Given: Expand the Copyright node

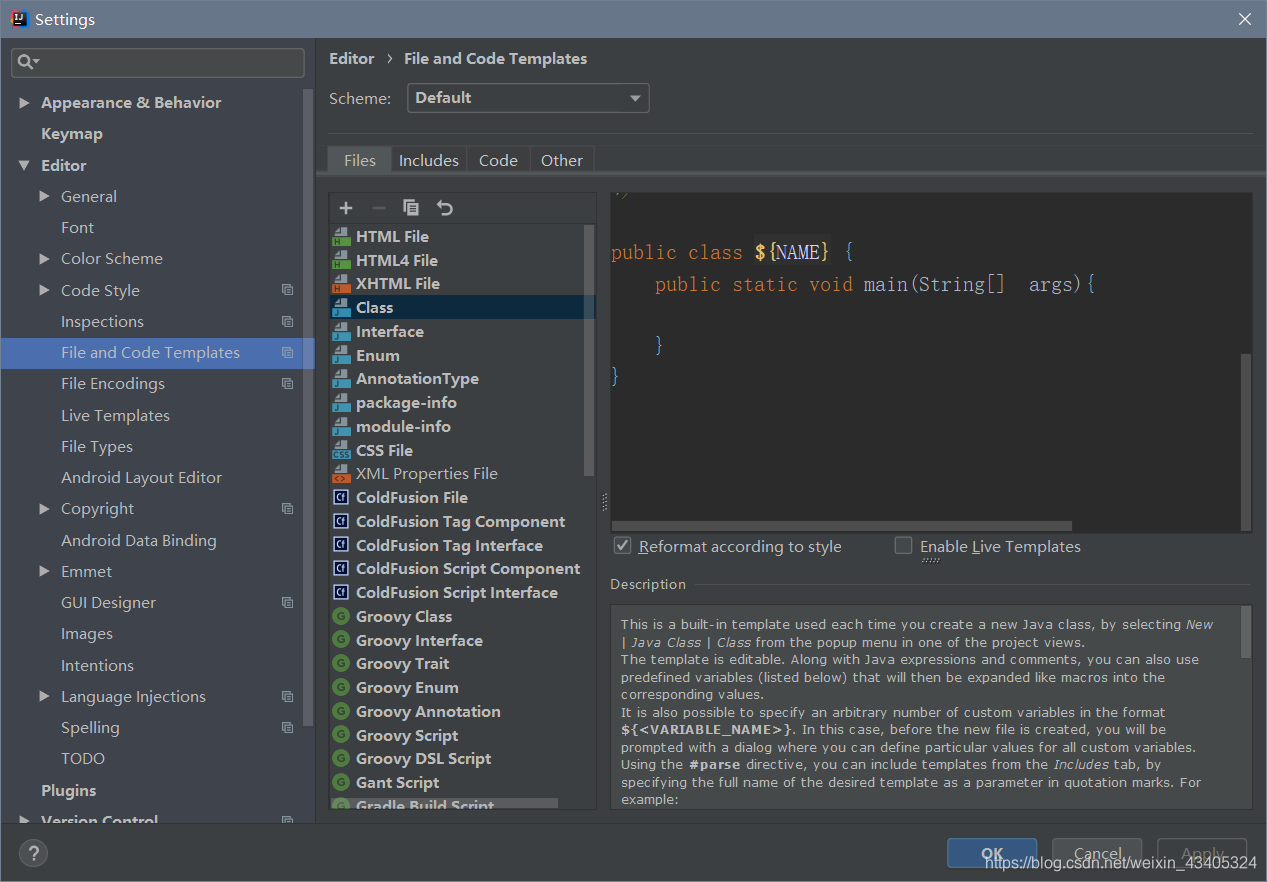Looking at the screenshot, I should pyautogui.click(x=44, y=509).
